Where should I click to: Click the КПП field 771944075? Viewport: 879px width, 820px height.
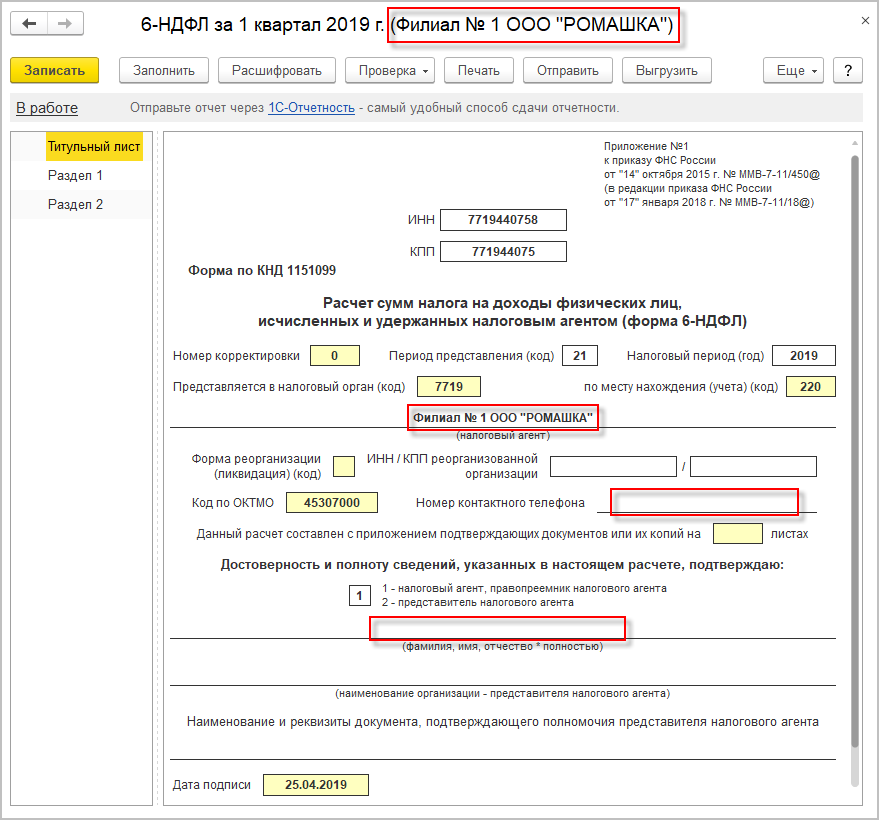click(503, 252)
